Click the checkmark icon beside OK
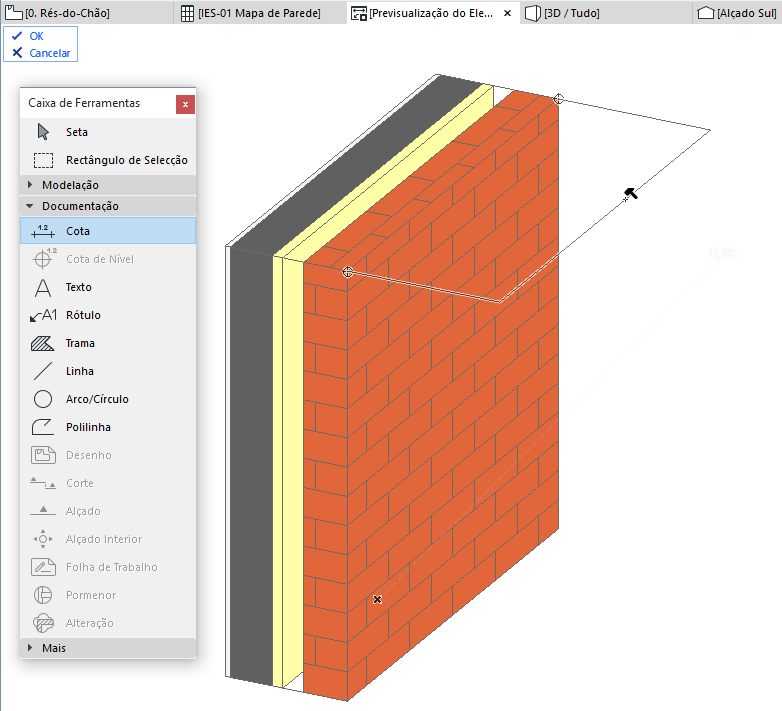 point(17,36)
